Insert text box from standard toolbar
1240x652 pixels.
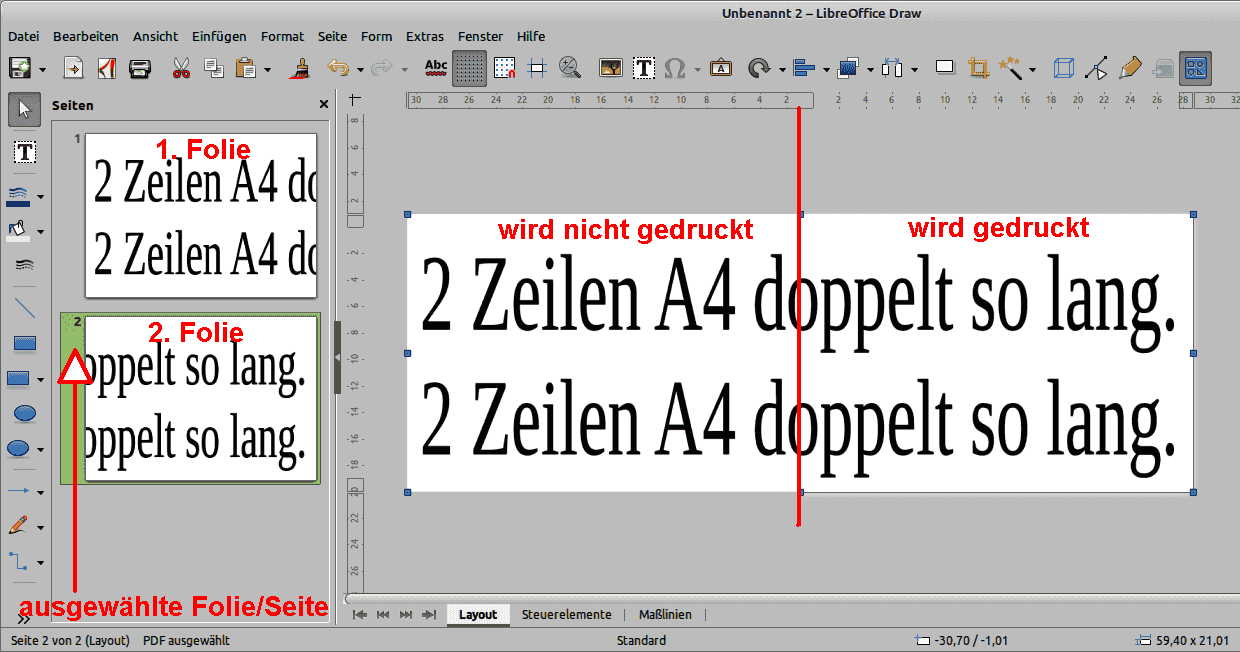(x=644, y=68)
